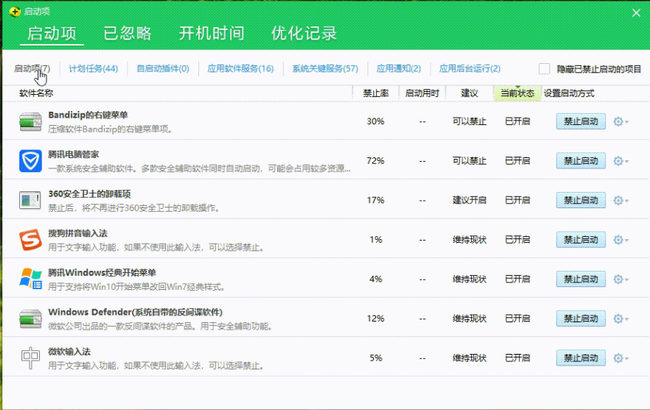Screen dimensions: 650x410
Task: Click 禁止启动 for Windows Defender
Action: (x=581, y=318)
